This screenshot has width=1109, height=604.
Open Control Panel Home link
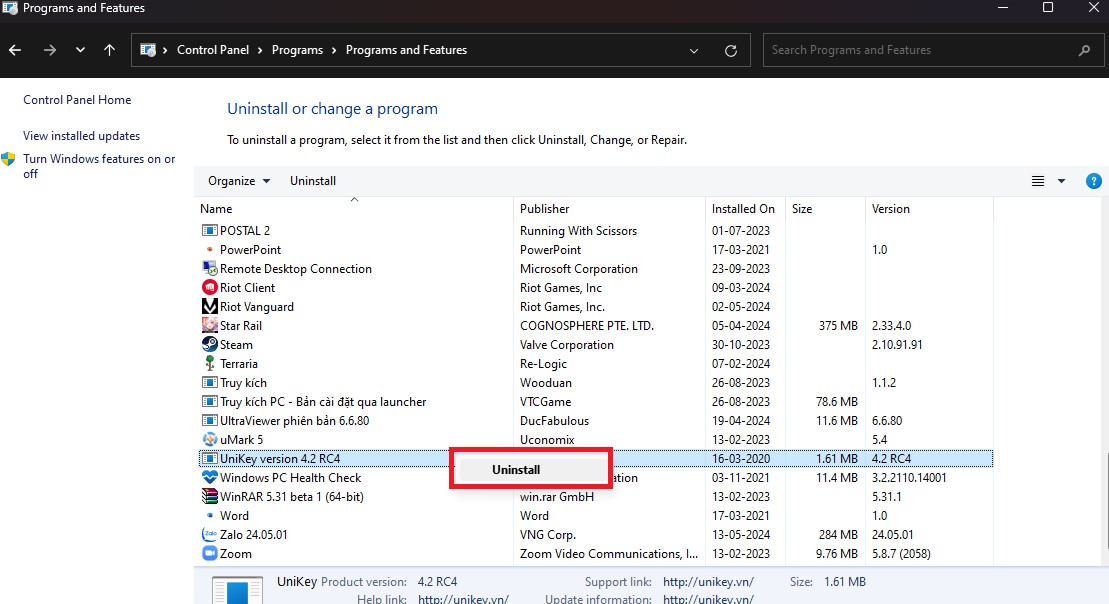(77, 100)
